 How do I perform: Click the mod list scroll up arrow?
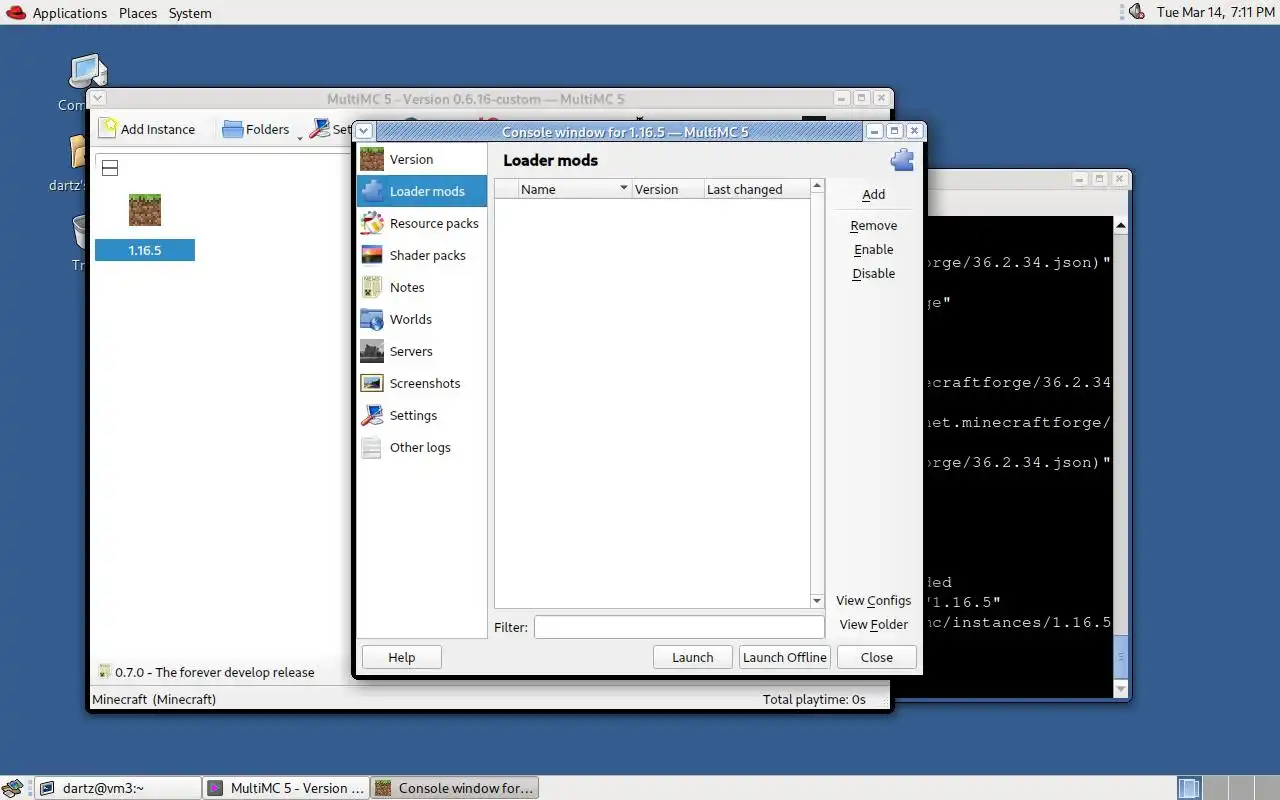[817, 186]
